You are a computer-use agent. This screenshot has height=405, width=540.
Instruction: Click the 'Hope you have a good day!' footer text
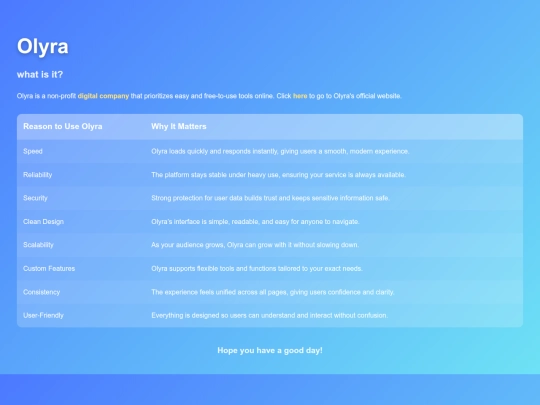point(270,350)
